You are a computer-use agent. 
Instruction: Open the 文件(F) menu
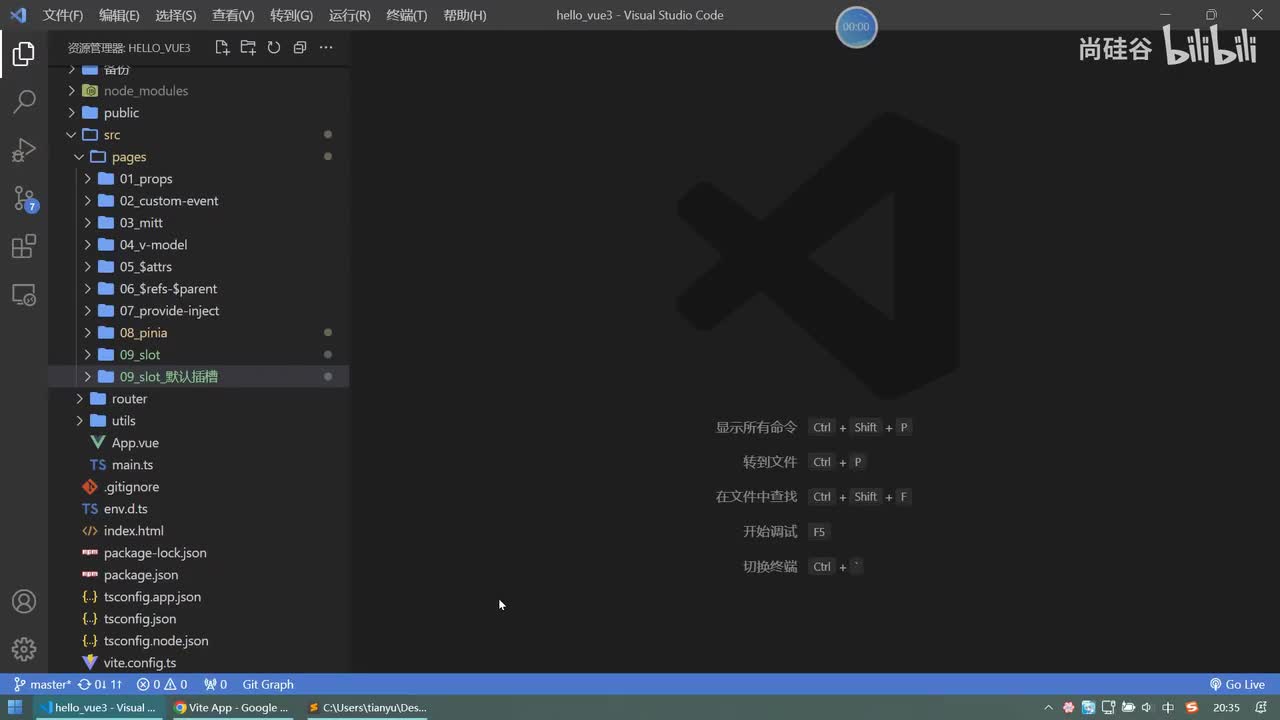(x=63, y=15)
